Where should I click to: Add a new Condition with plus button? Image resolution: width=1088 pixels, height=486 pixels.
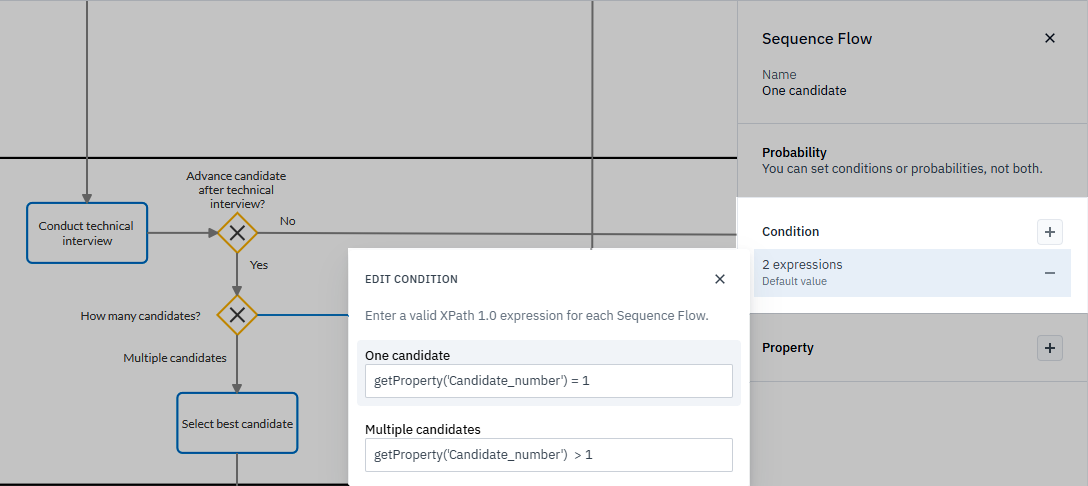[x=1049, y=232]
